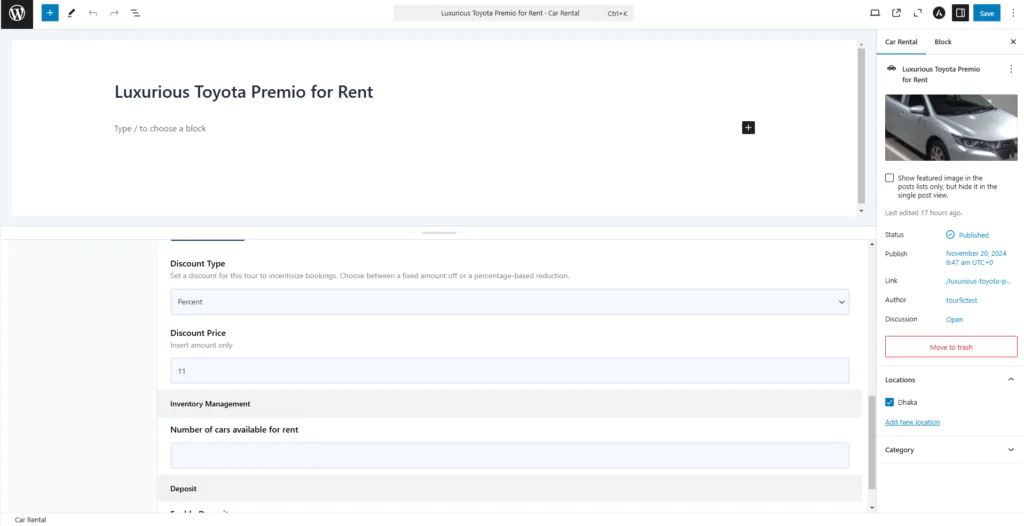Click the Last edited 17 hours ago text

(923, 213)
